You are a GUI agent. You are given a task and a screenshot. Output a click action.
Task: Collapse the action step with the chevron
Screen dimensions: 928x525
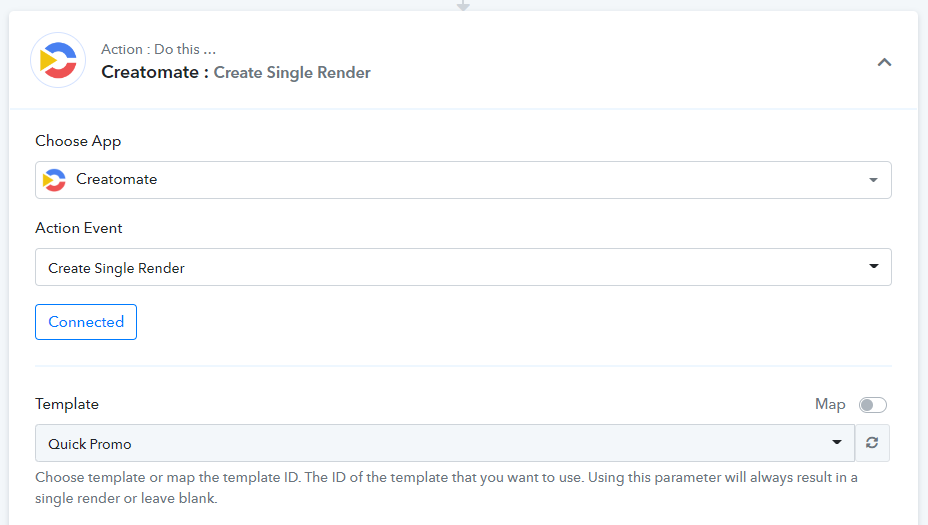pyautogui.click(x=884, y=62)
